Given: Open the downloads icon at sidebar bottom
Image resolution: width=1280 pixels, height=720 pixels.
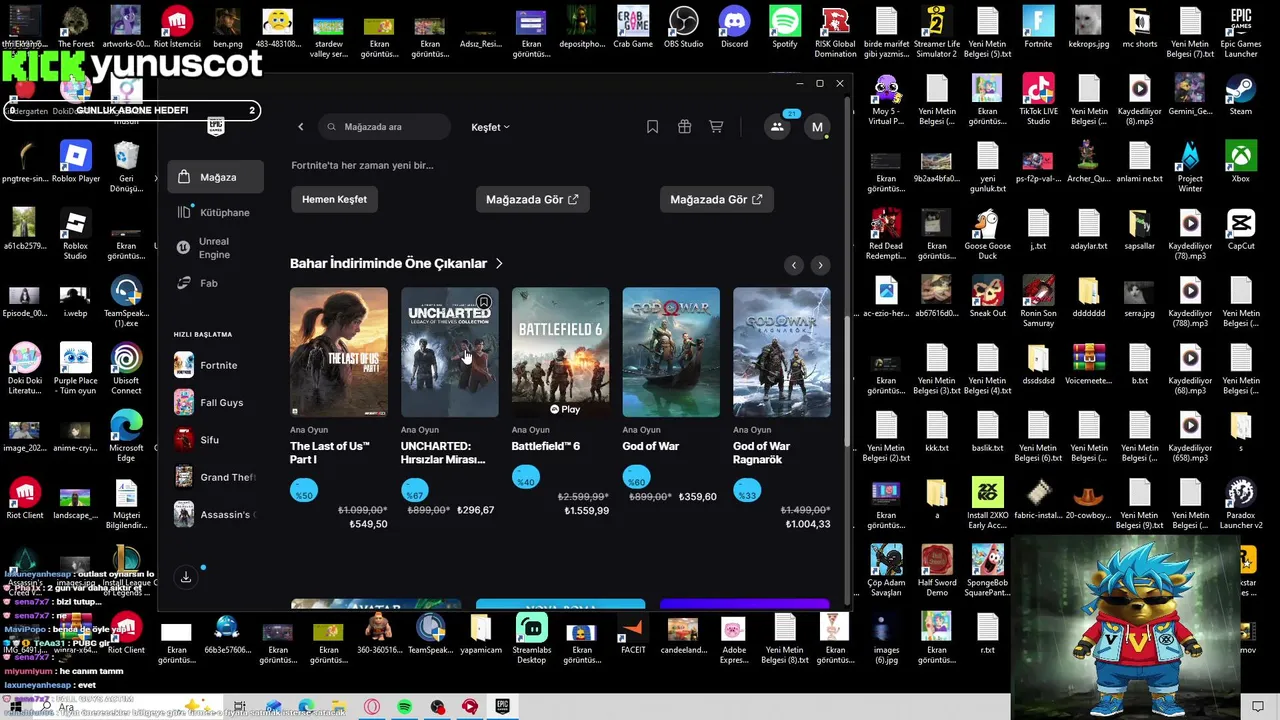Looking at the screenshot, I should pos(185,577).
